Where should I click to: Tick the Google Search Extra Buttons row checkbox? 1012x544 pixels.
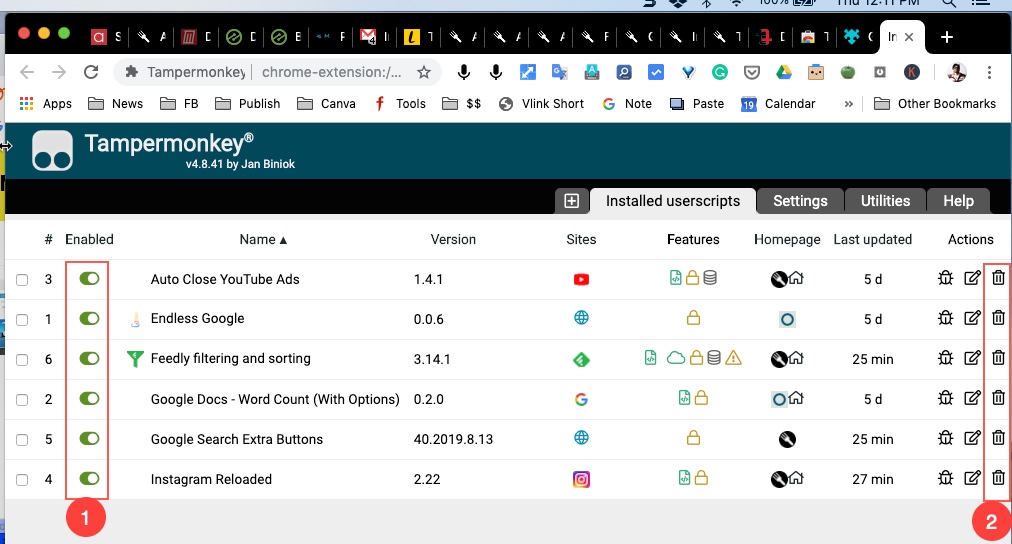click(22, 440)
